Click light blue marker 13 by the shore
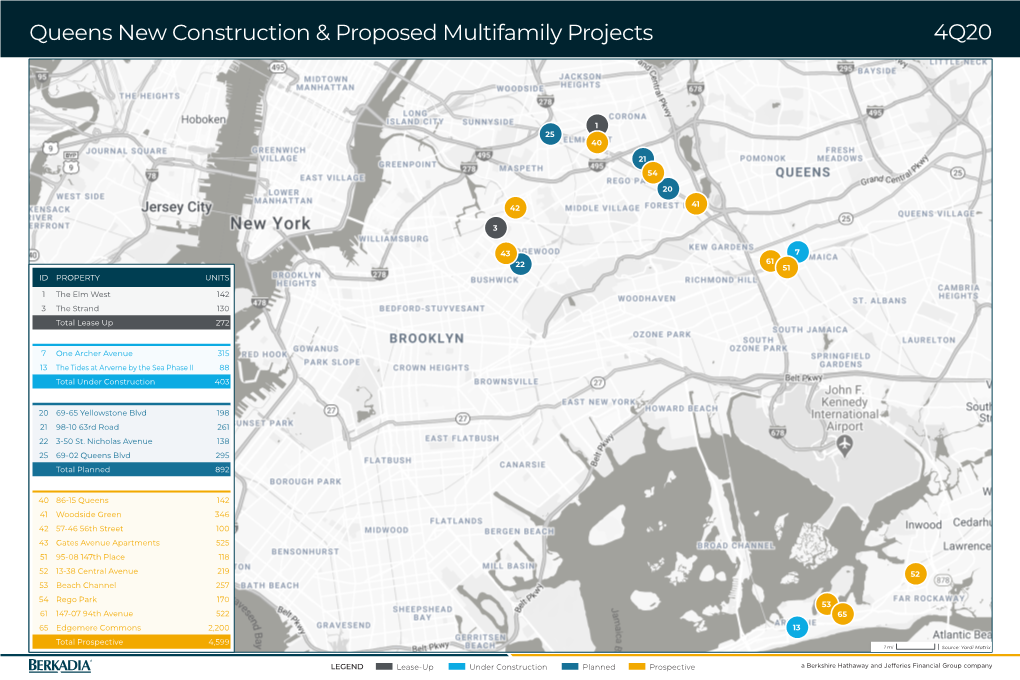 coord(796,627)
